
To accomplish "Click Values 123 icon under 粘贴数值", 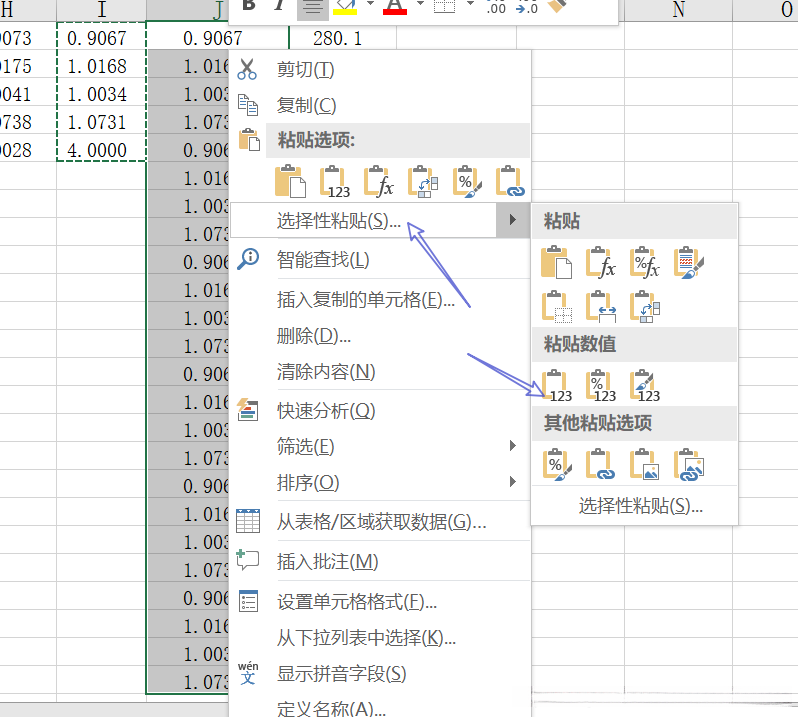I will click(557, 386).
